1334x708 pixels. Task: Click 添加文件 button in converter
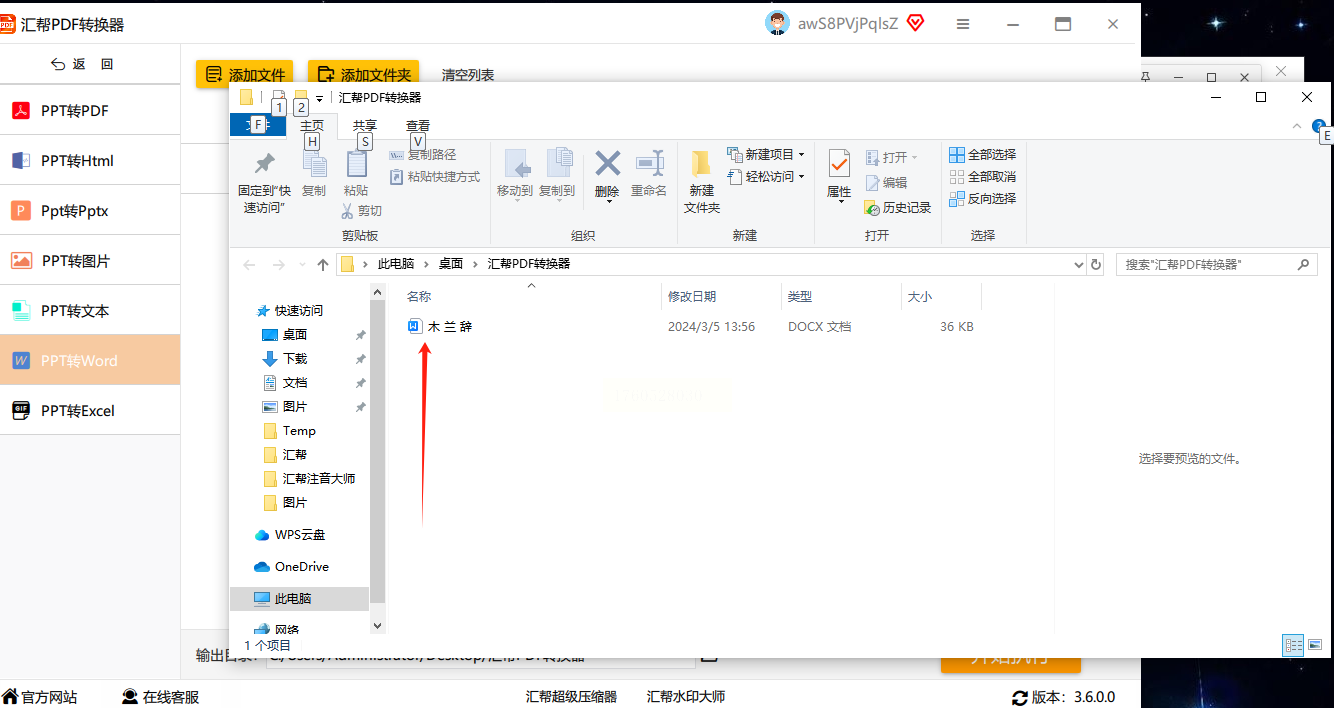tap(244, 74)
